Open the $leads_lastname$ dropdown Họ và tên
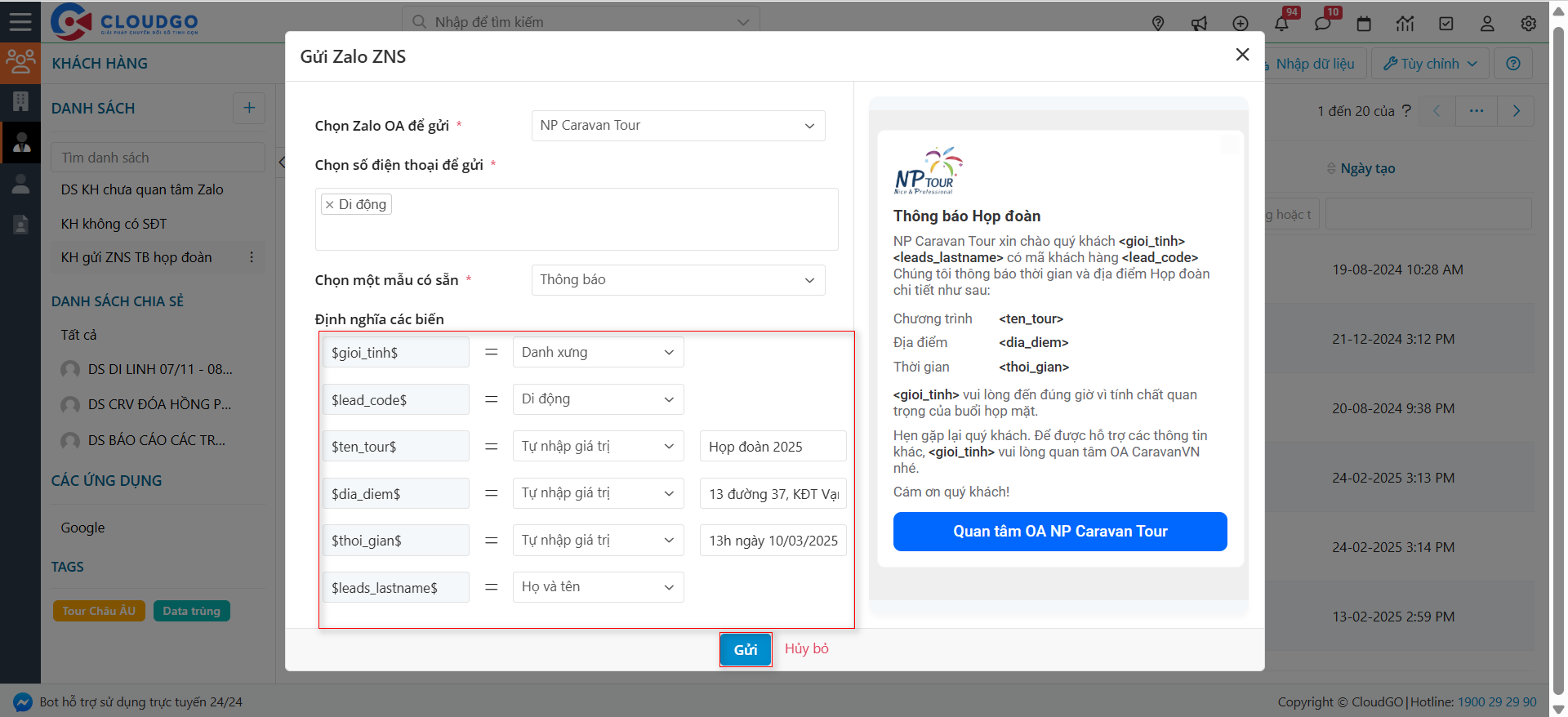This screenshot has height=717, width=1568. [x=598, y=587]
